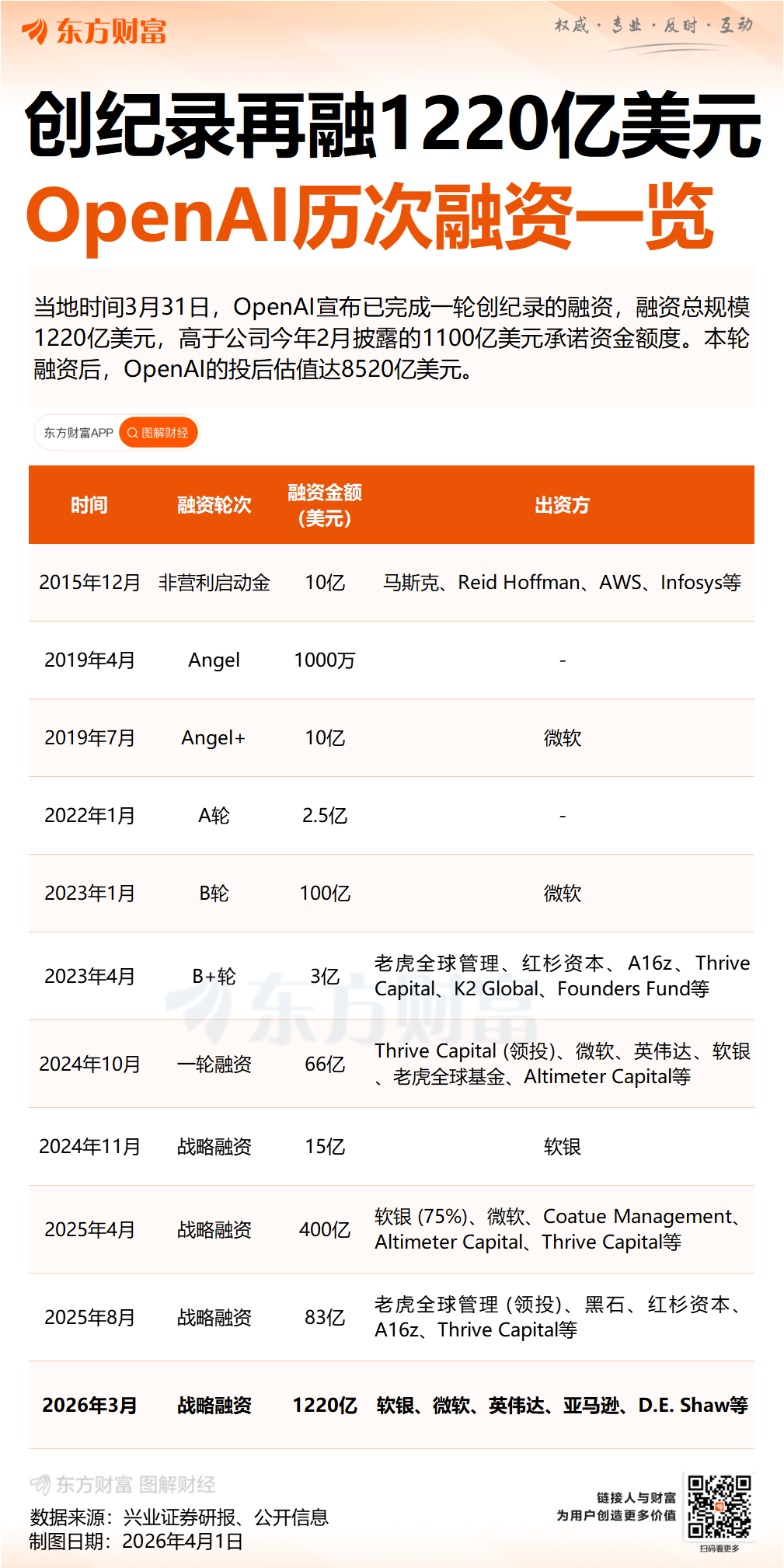Click the 66亿 amount cell

(x=325, y=1064)
